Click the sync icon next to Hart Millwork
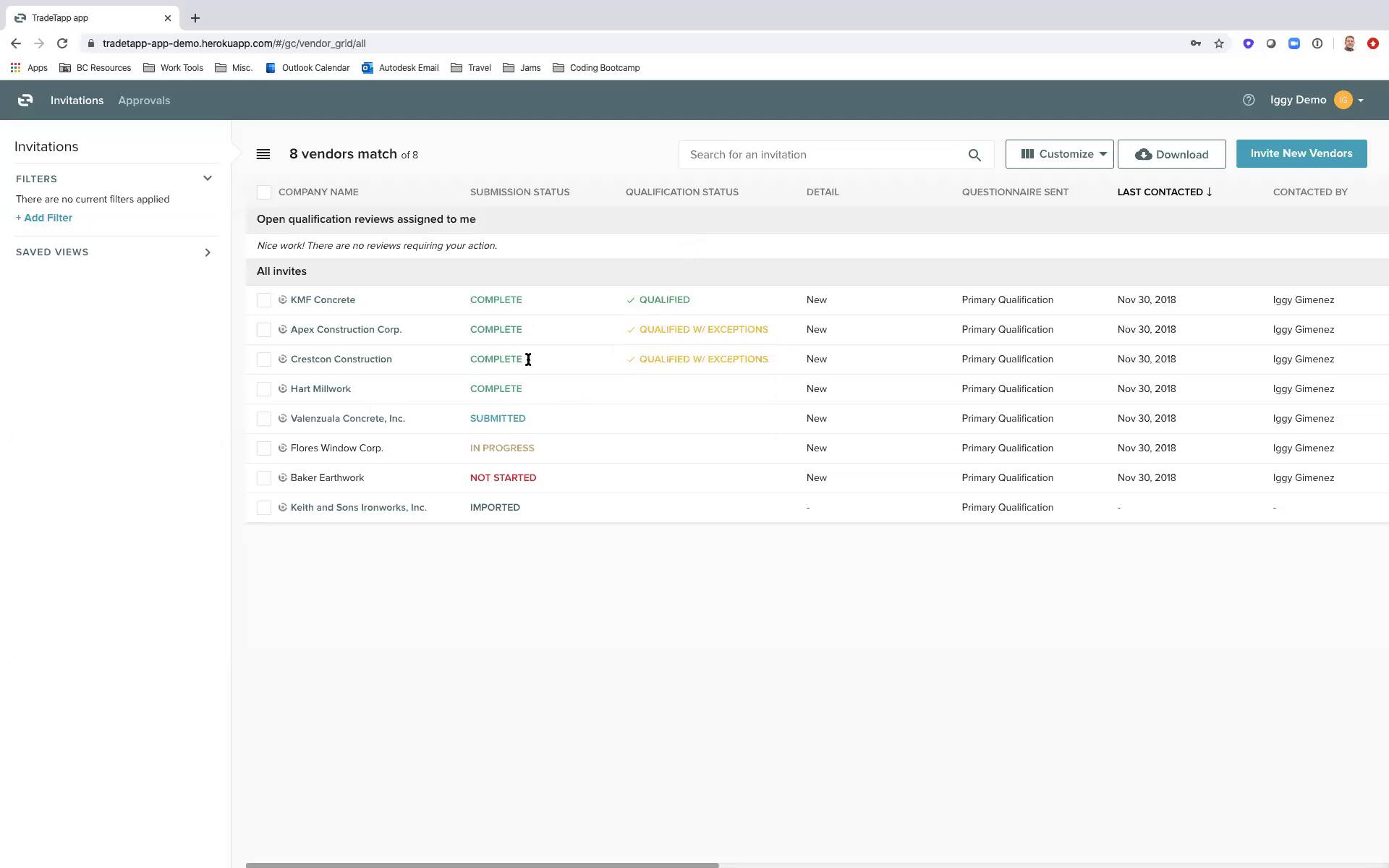Viewport: 1389px width, 868px height. point(283,388)
